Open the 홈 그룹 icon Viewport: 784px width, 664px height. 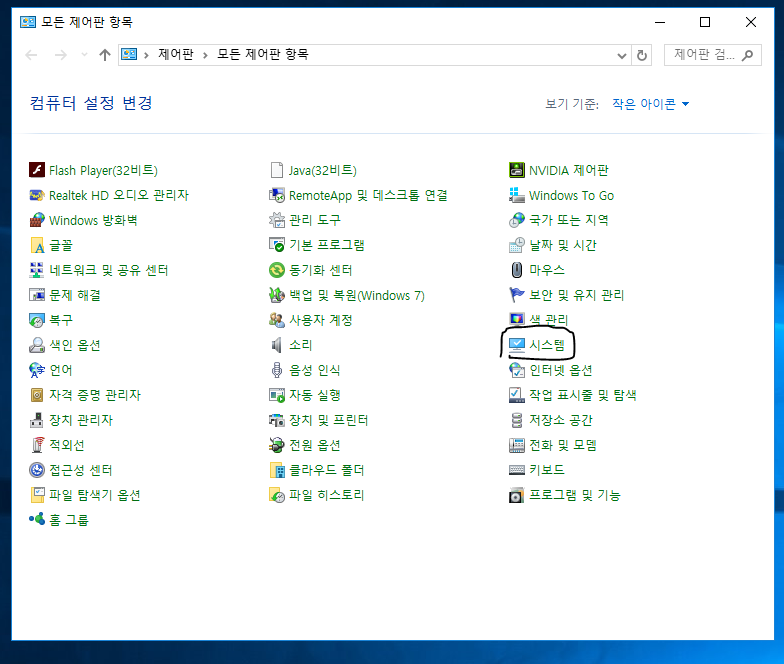[x=37, y=520]
